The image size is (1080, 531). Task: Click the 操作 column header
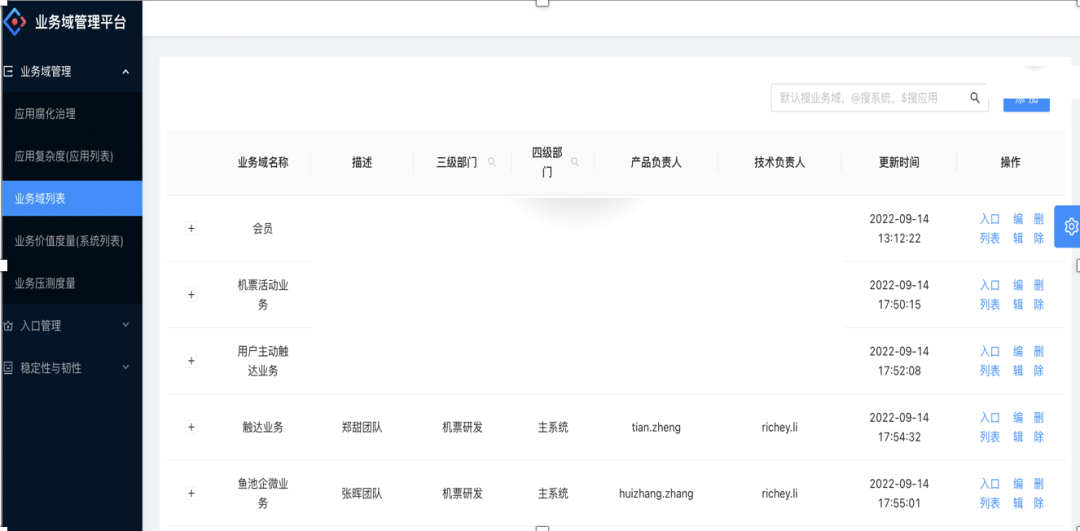click(1010, 163)
